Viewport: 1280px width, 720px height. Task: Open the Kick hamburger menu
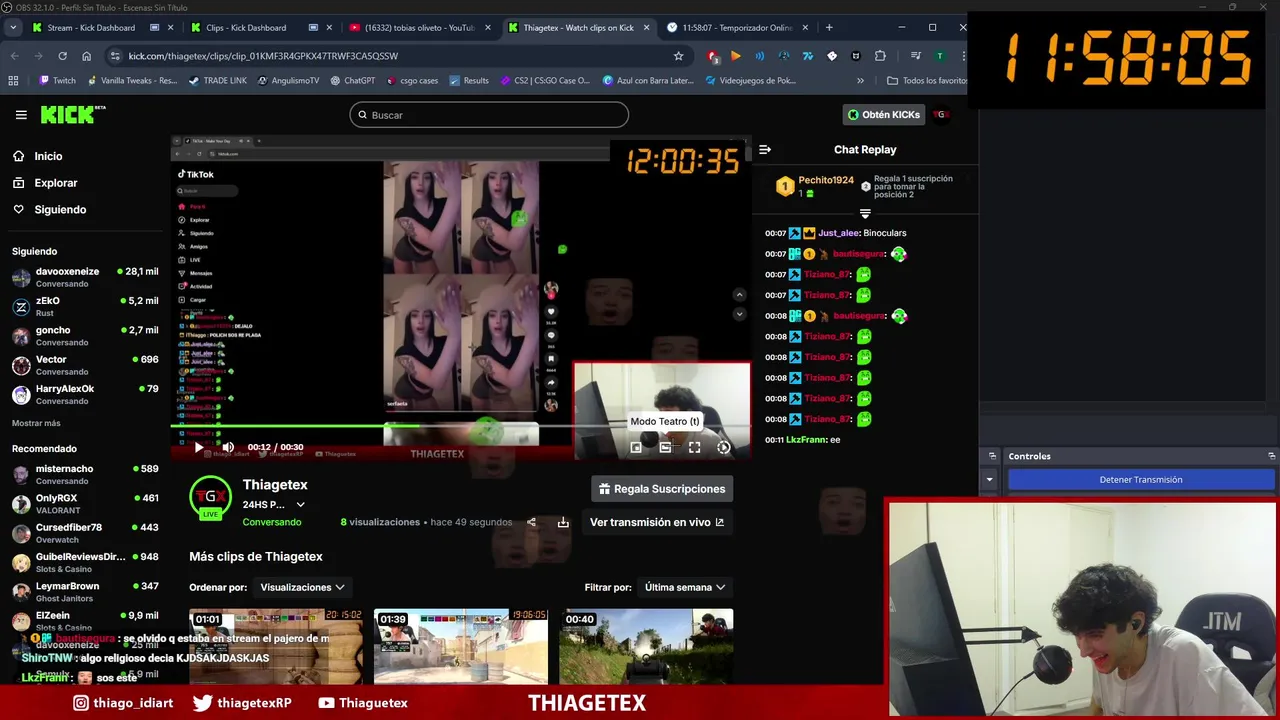coord(21,115)
